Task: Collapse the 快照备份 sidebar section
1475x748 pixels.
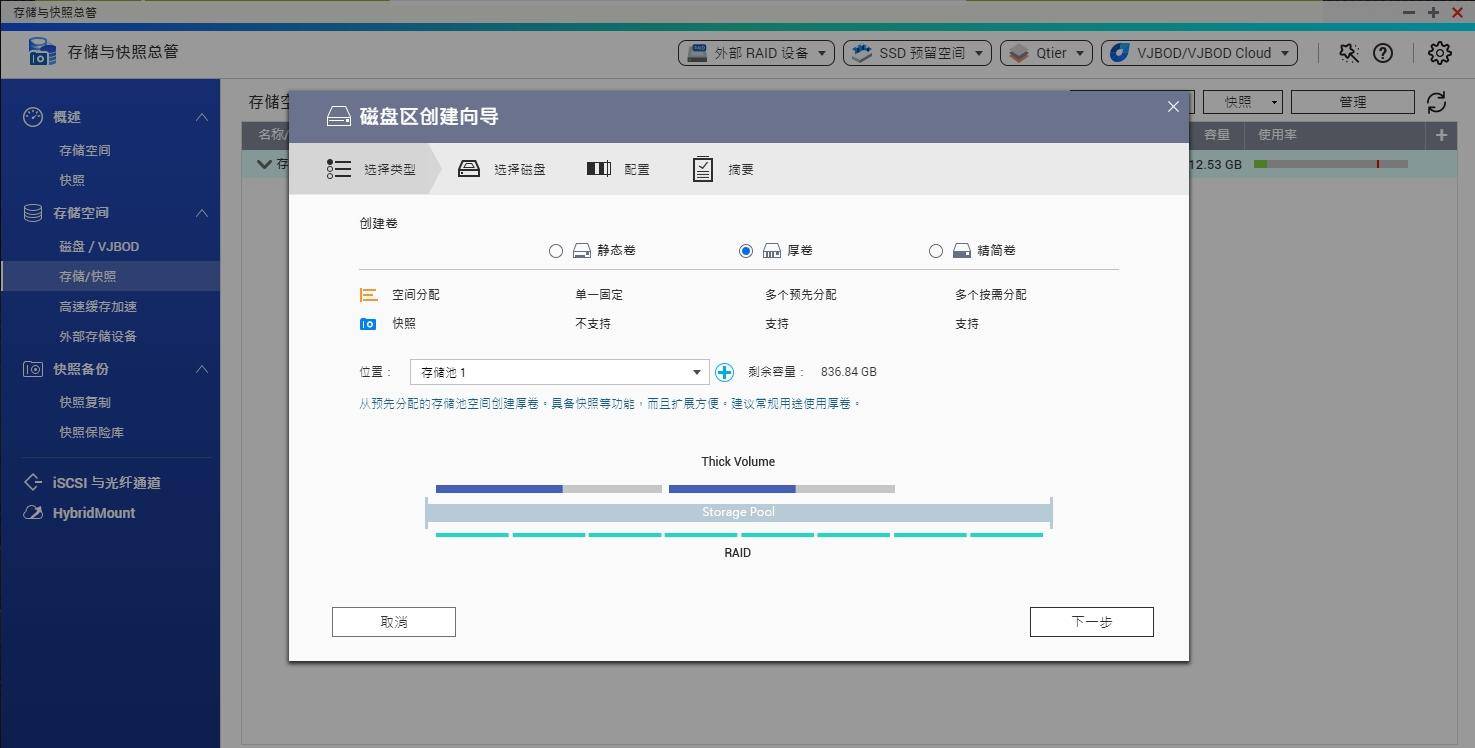Action: [x=202, y=368]
